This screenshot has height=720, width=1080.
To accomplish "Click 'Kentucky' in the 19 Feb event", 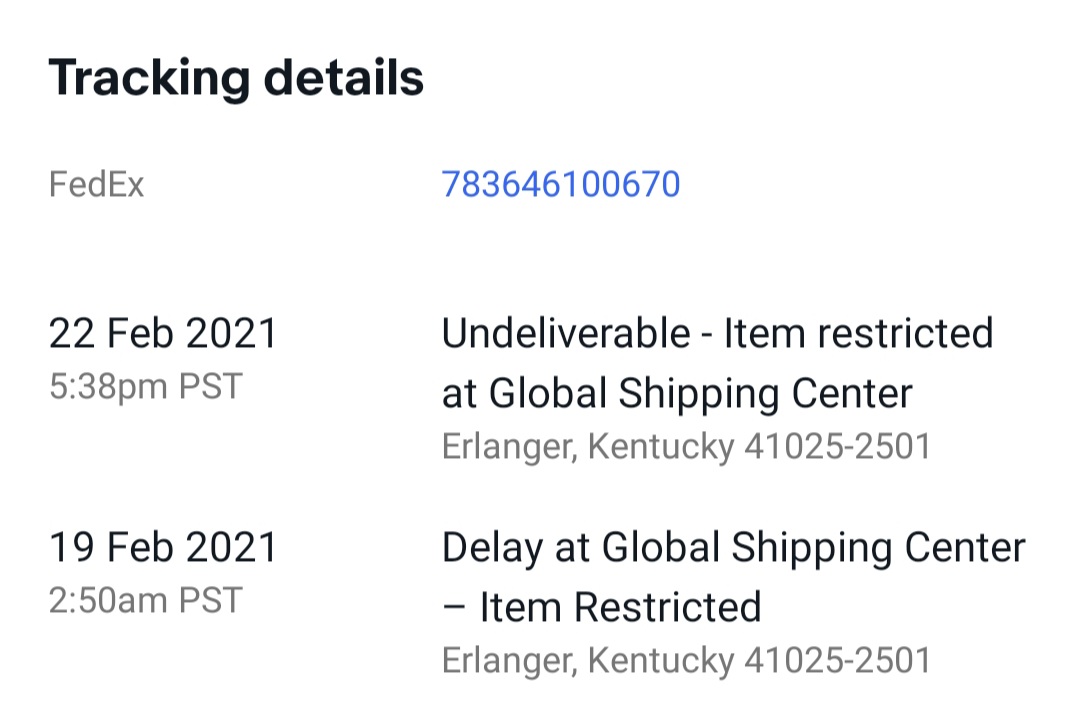I will [660, 660].
